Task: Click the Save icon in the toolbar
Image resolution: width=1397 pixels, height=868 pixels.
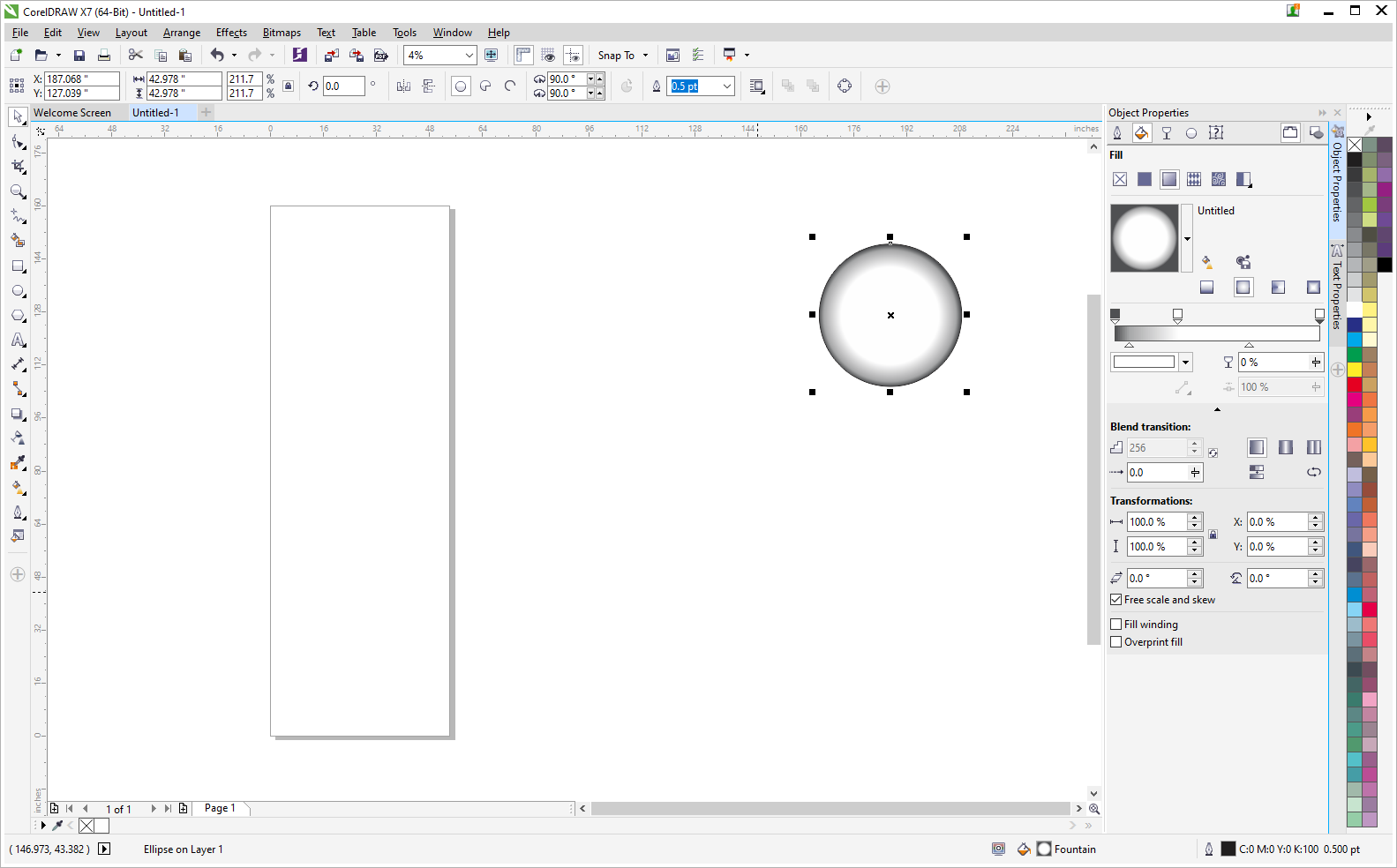Action: click(x=79, y=56)
